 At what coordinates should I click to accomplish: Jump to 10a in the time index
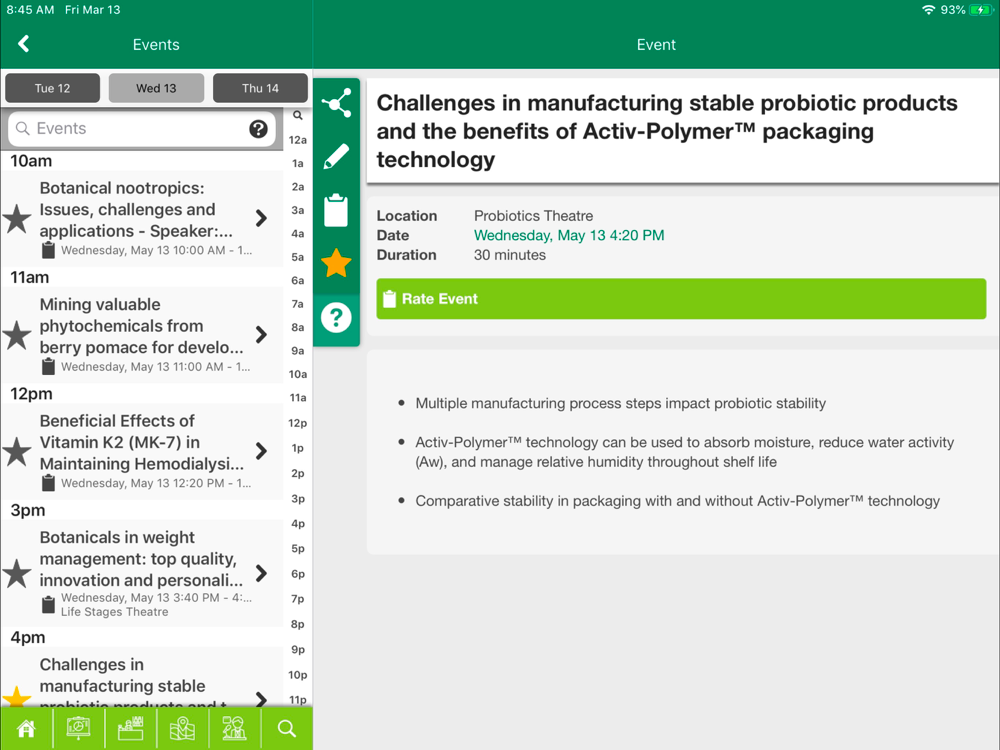298,374
